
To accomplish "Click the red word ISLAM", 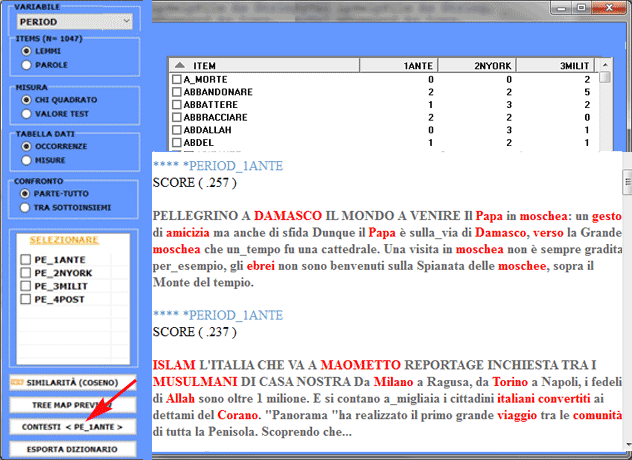I will (174, 365).
